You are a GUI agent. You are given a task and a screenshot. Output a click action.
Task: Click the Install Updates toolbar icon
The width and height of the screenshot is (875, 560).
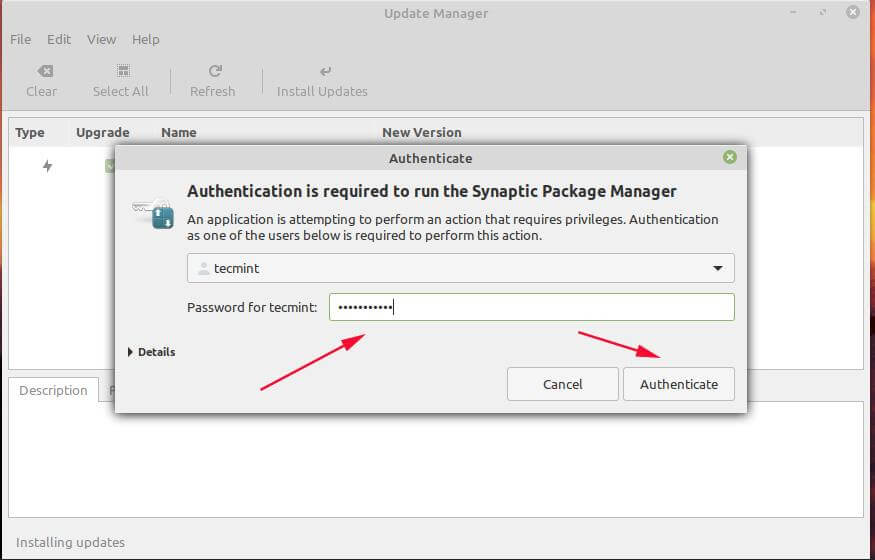tap(325, 71)
